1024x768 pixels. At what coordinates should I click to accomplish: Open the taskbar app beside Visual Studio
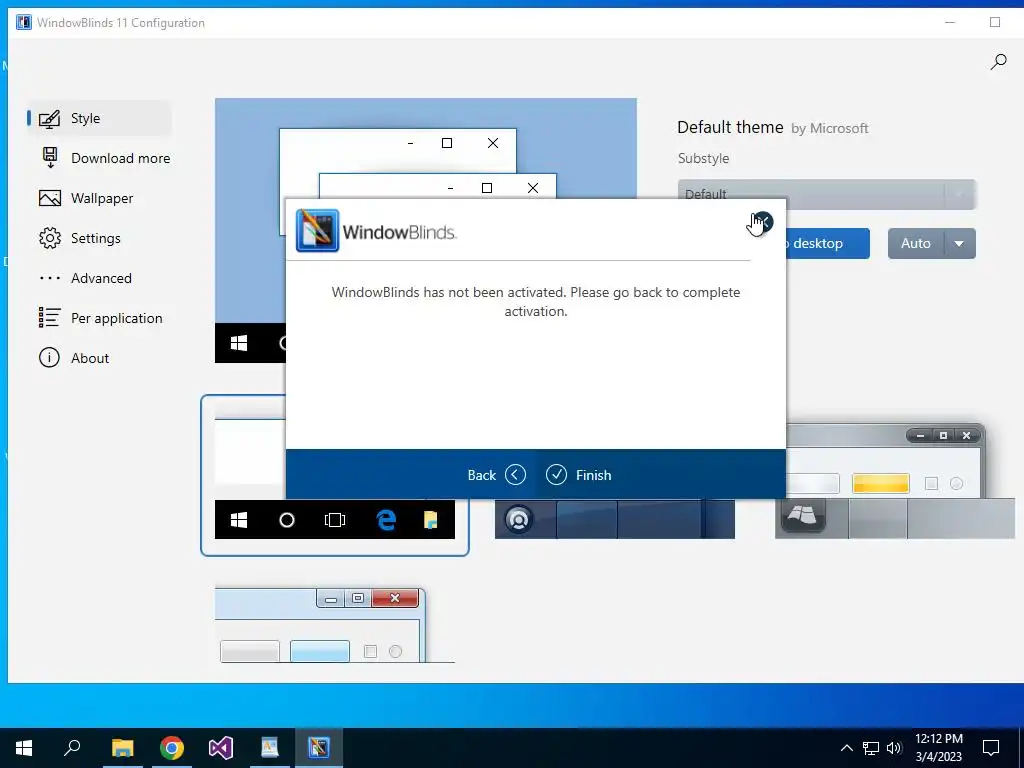270,748
